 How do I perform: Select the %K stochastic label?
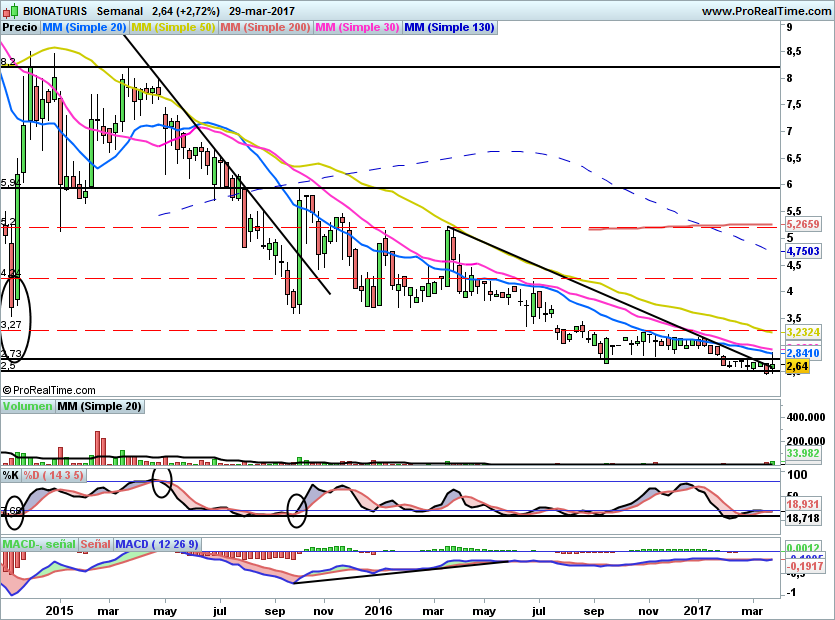[11, 475]
